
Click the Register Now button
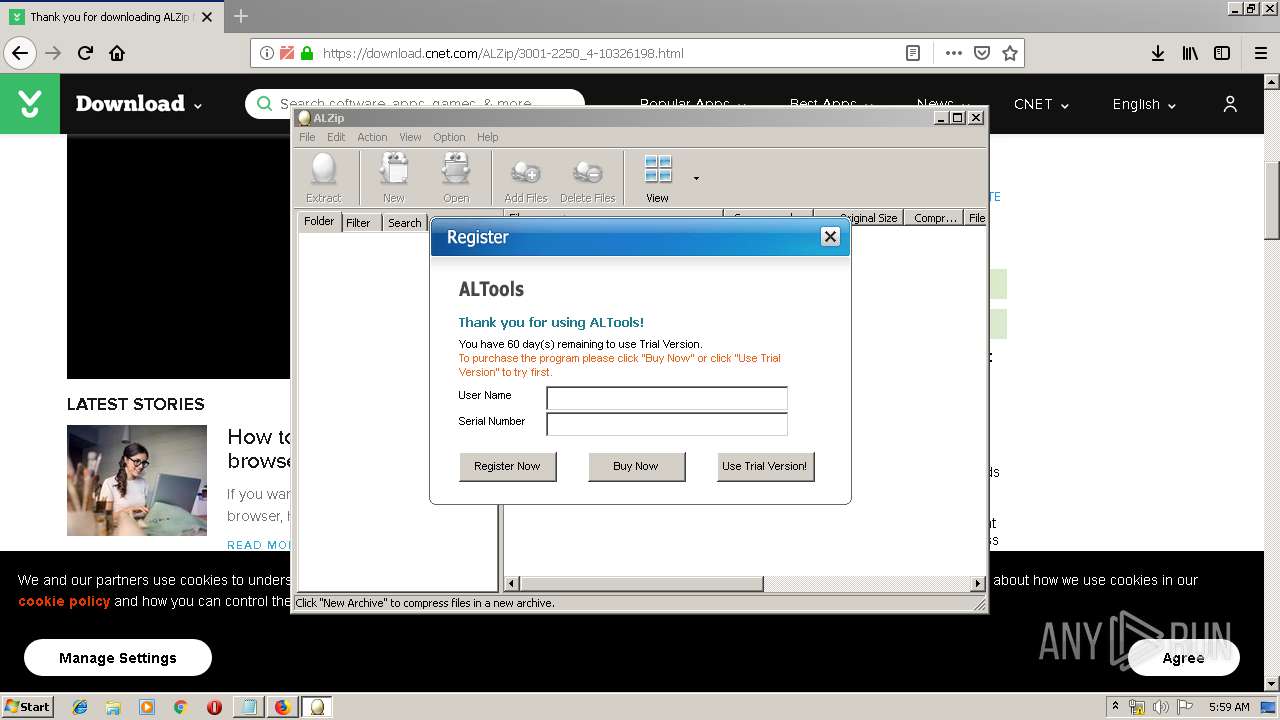pos(507,466)
